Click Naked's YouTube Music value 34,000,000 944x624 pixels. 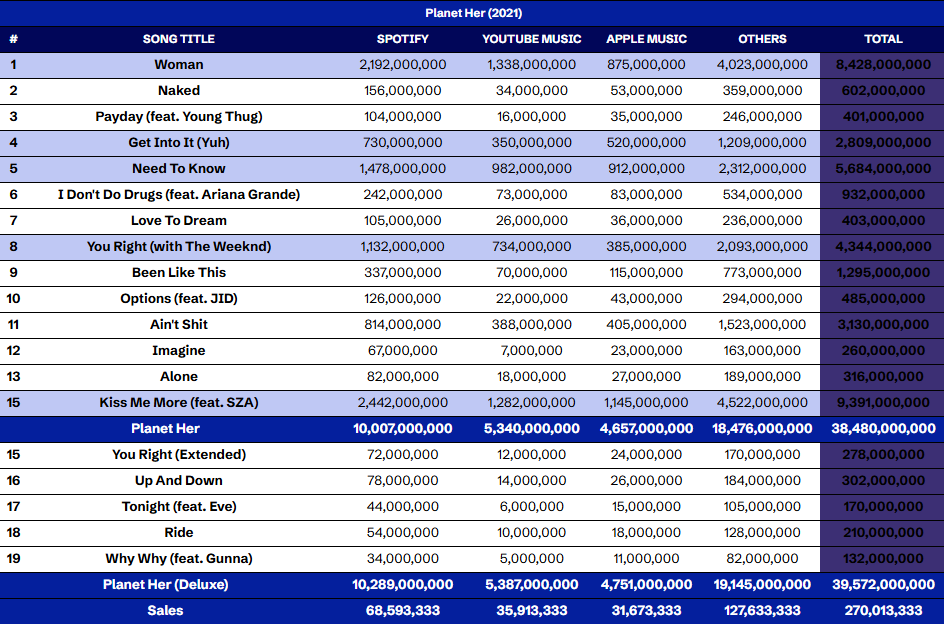pos(532,91)
